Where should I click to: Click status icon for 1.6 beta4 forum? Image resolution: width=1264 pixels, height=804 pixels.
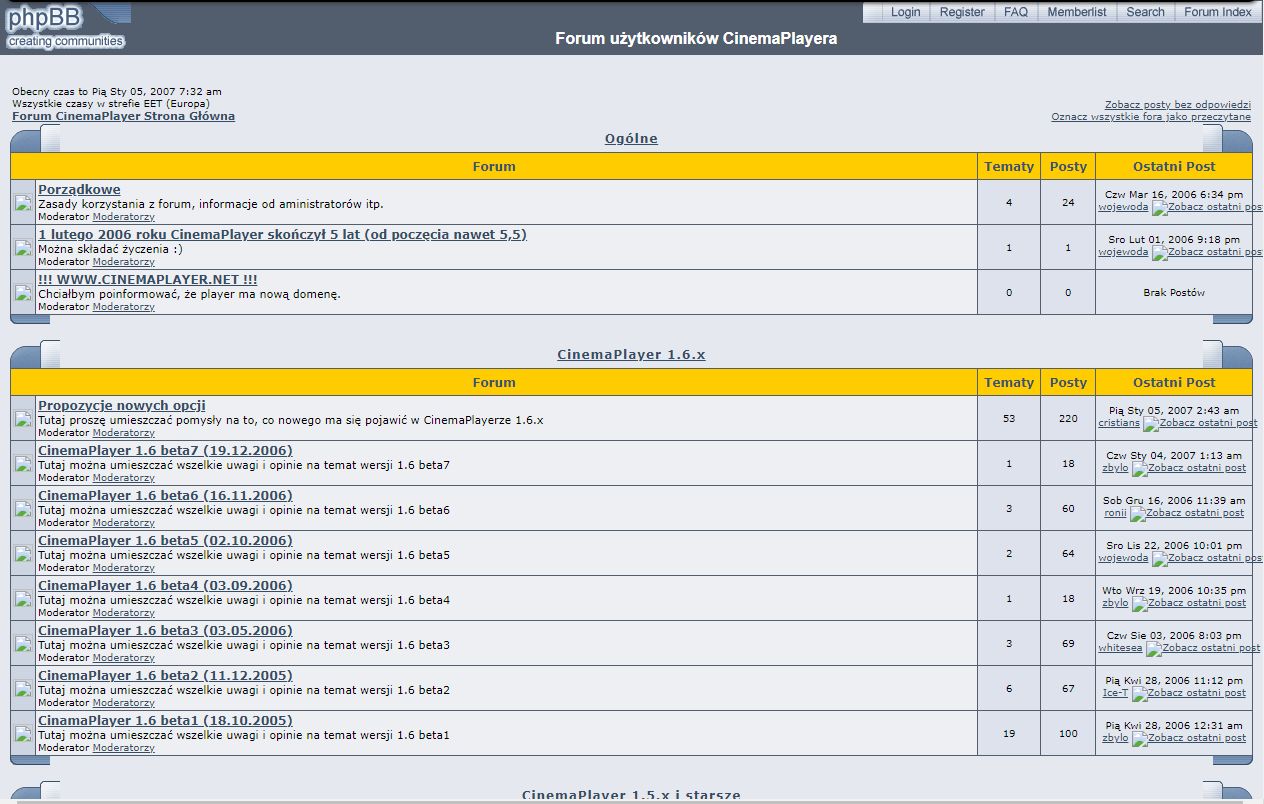(23, 600)
